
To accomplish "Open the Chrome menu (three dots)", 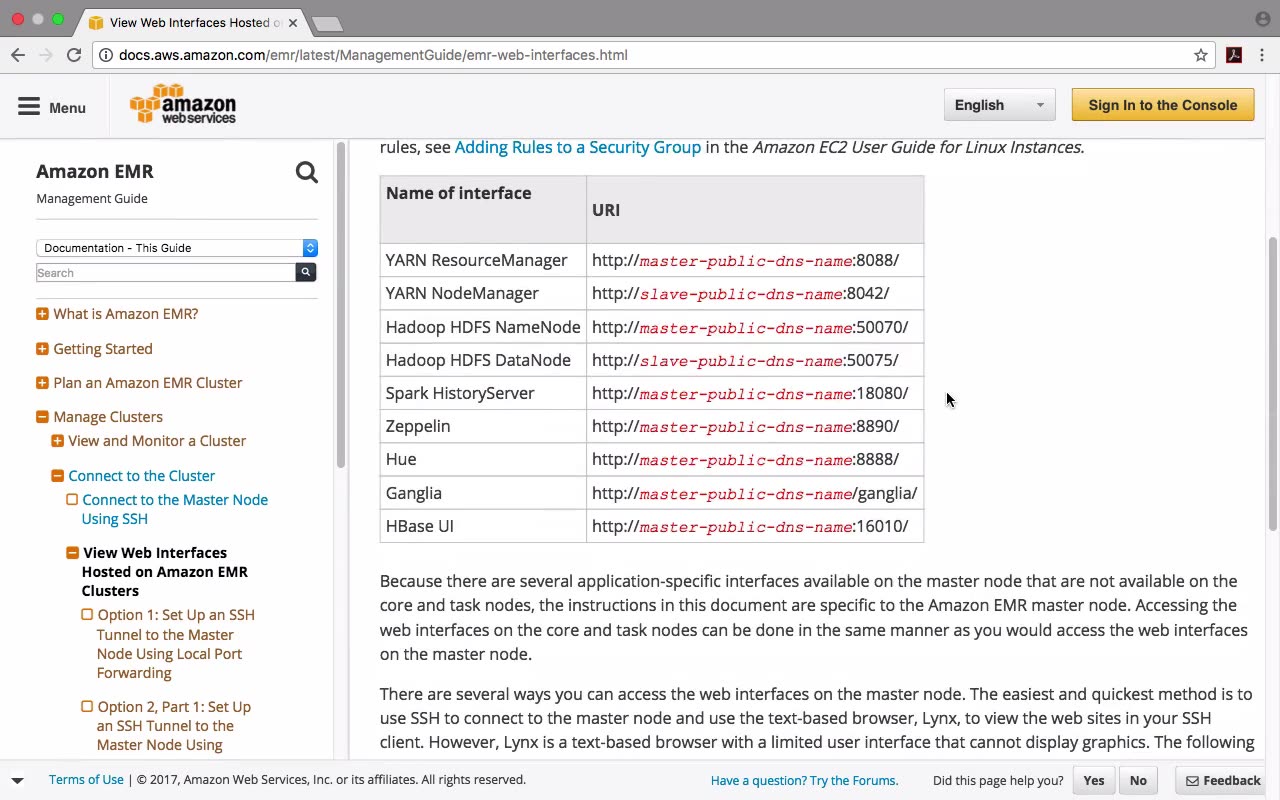I will click(x=1262, y=55).
